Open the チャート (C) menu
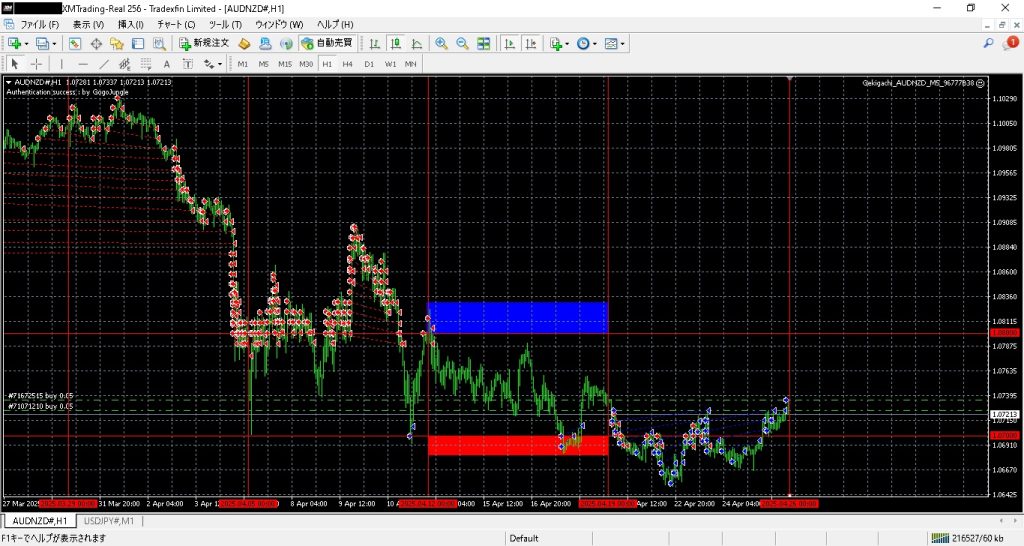Image resolution: width=1024 pixels, height=546 pixels. [176, 24]
